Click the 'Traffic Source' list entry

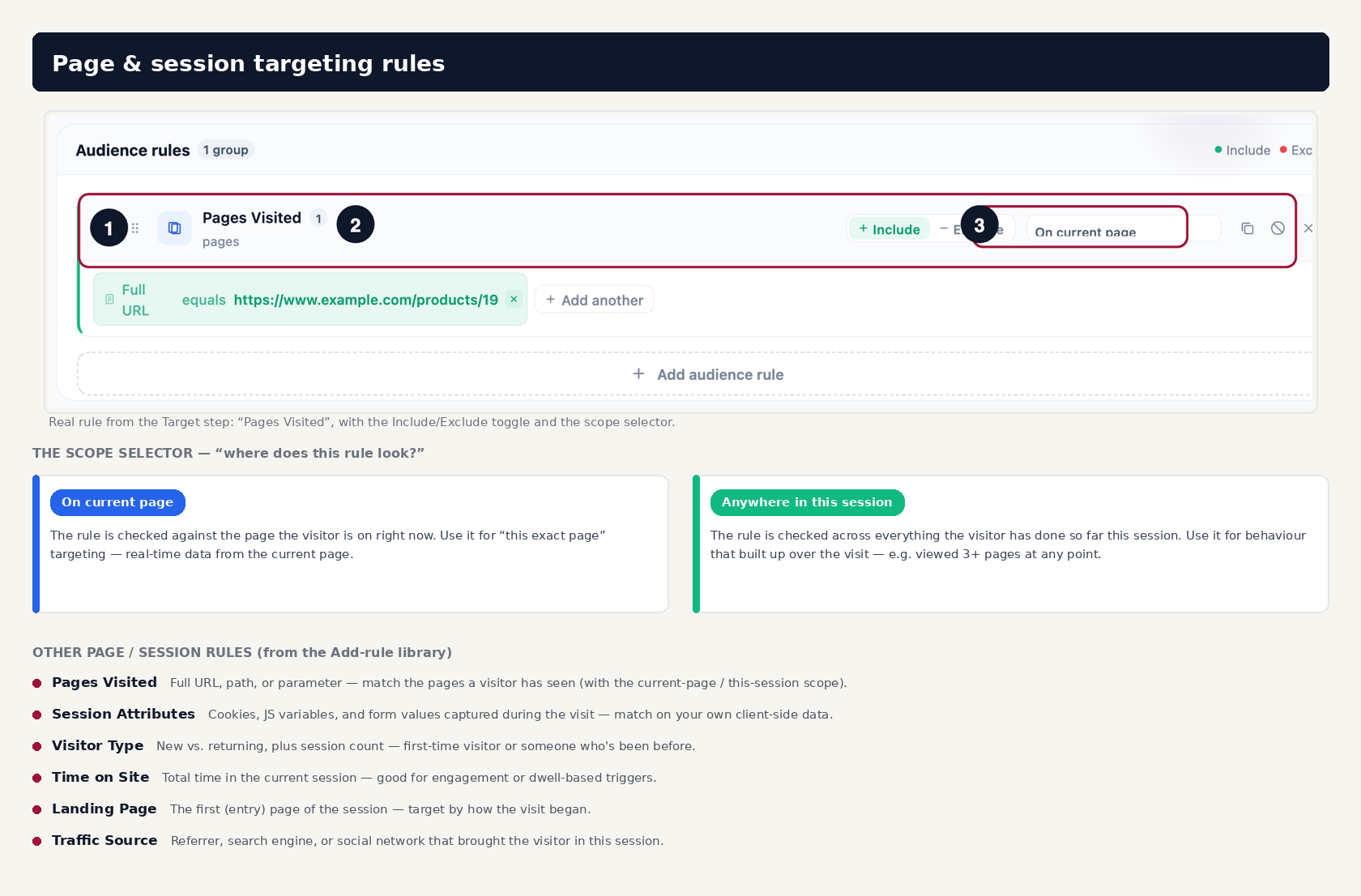(105, 840)
